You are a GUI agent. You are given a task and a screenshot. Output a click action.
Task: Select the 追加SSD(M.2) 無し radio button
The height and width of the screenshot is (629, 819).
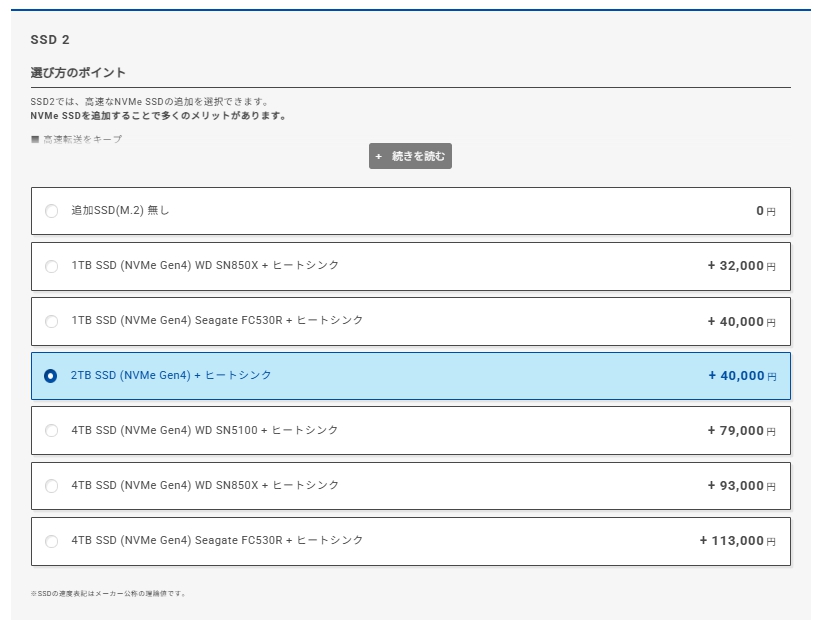tap(52, 211)
